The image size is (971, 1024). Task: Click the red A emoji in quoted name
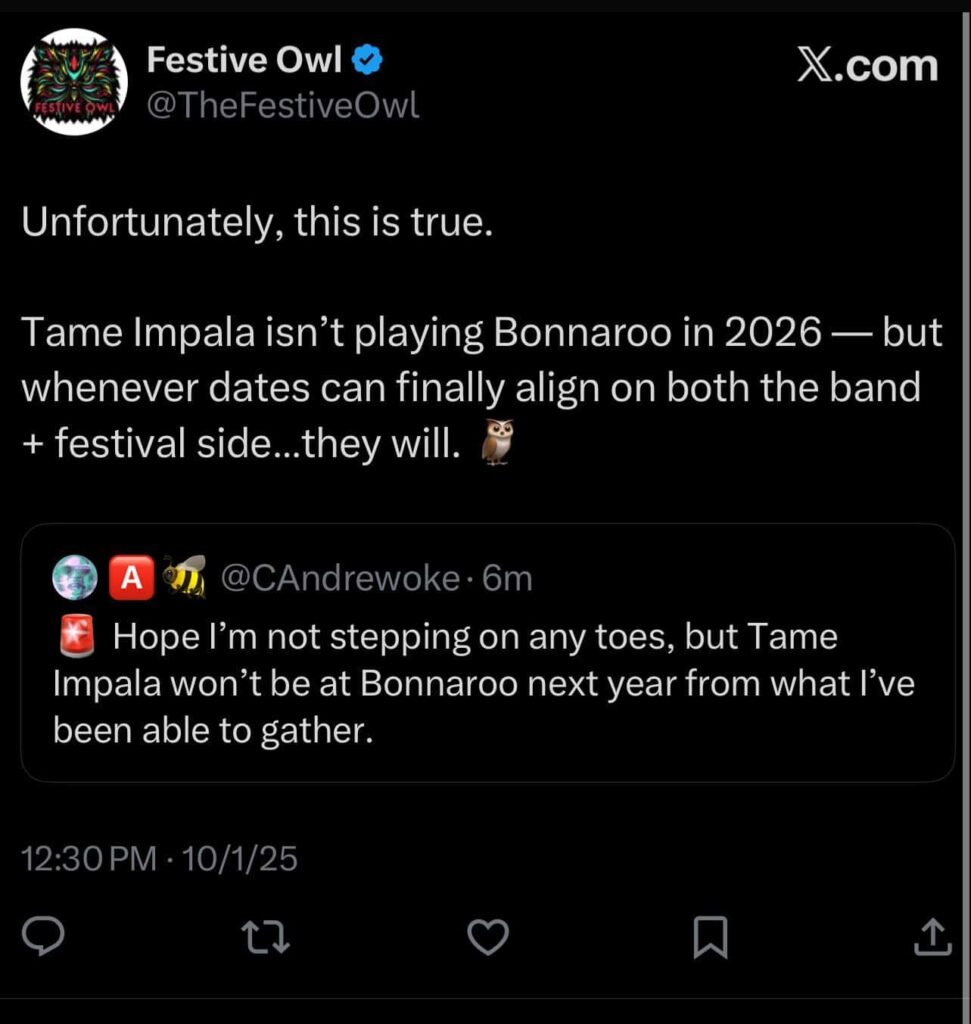130,579
